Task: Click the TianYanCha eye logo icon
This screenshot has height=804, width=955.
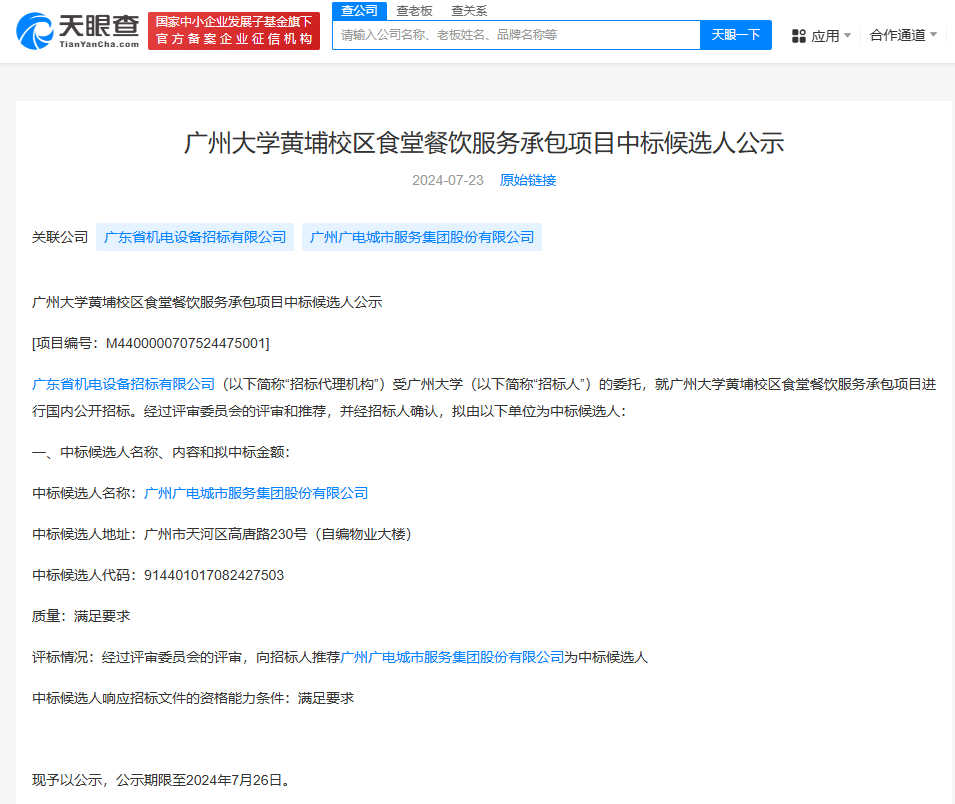Action: [x=35, y=31]
